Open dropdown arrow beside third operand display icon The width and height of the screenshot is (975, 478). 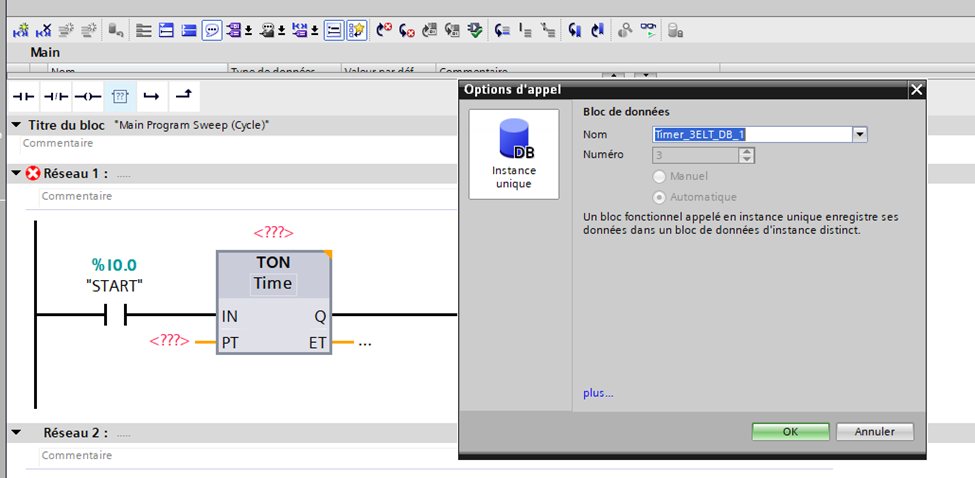[315, 30]
